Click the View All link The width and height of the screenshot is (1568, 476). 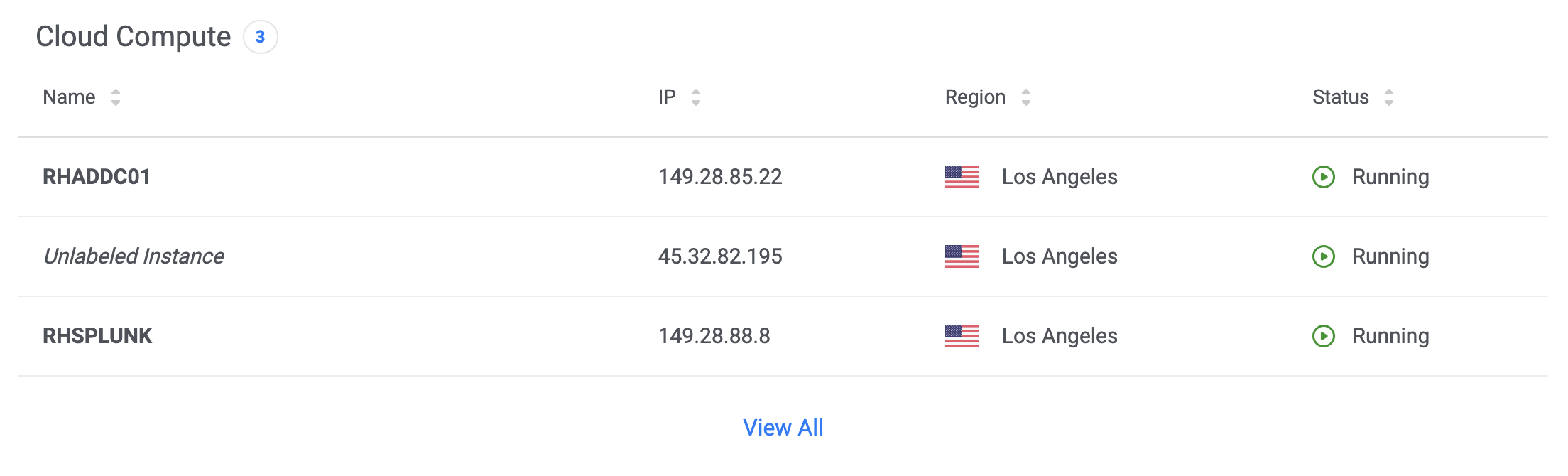click(783, 428)
